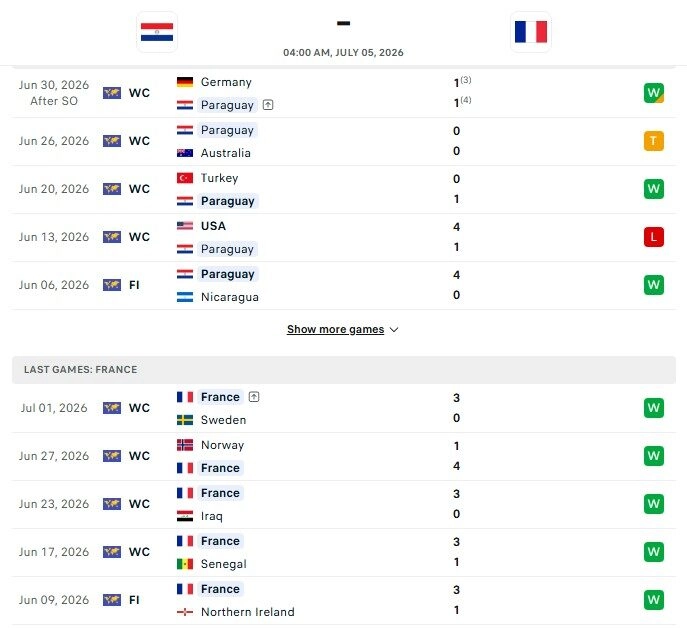This screenshot has height=628, width=687.
Task: Click the world cup icon for Jun 13 match
Action: tap(112, 237)
